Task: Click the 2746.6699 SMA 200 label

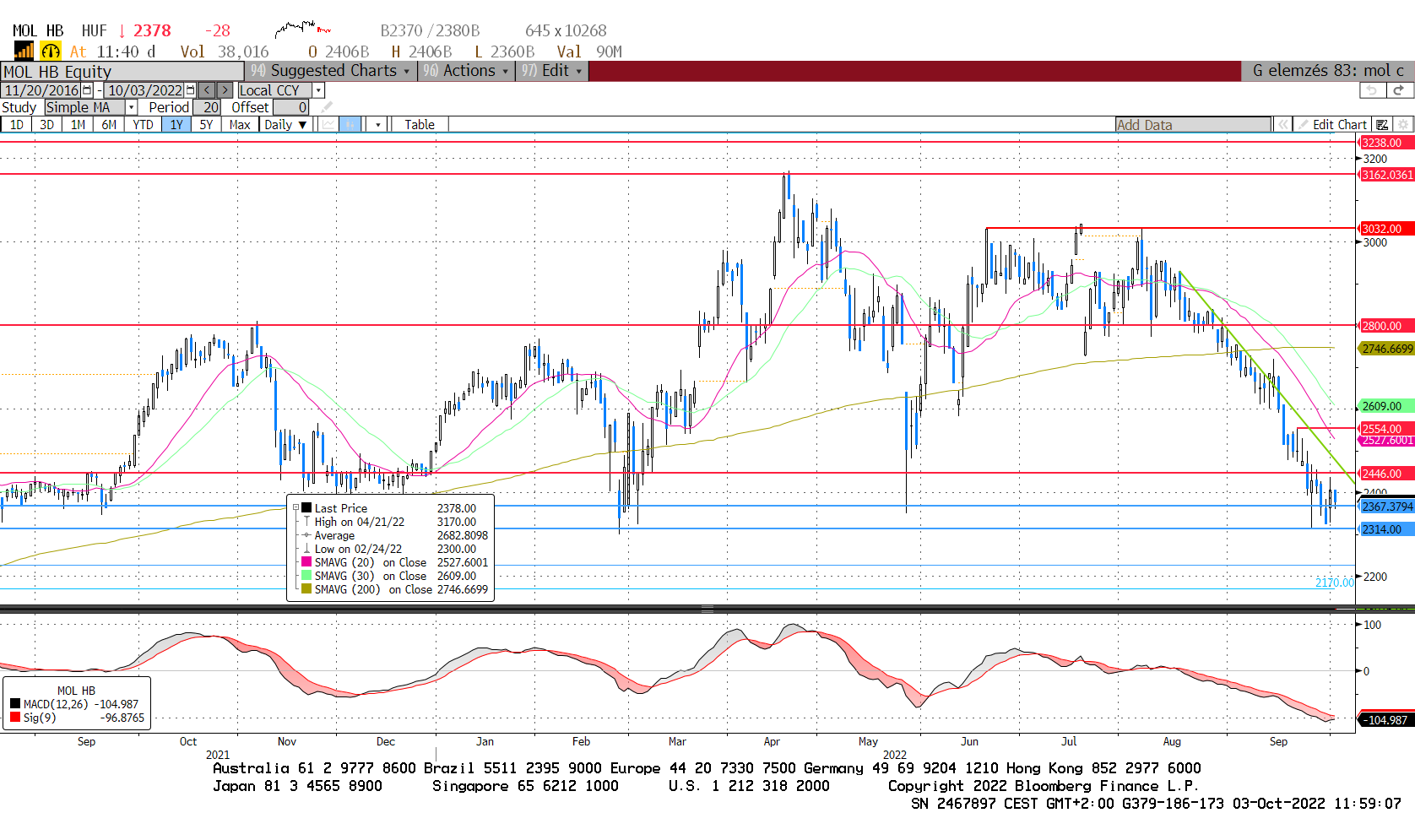Action: coord(1386,349)
